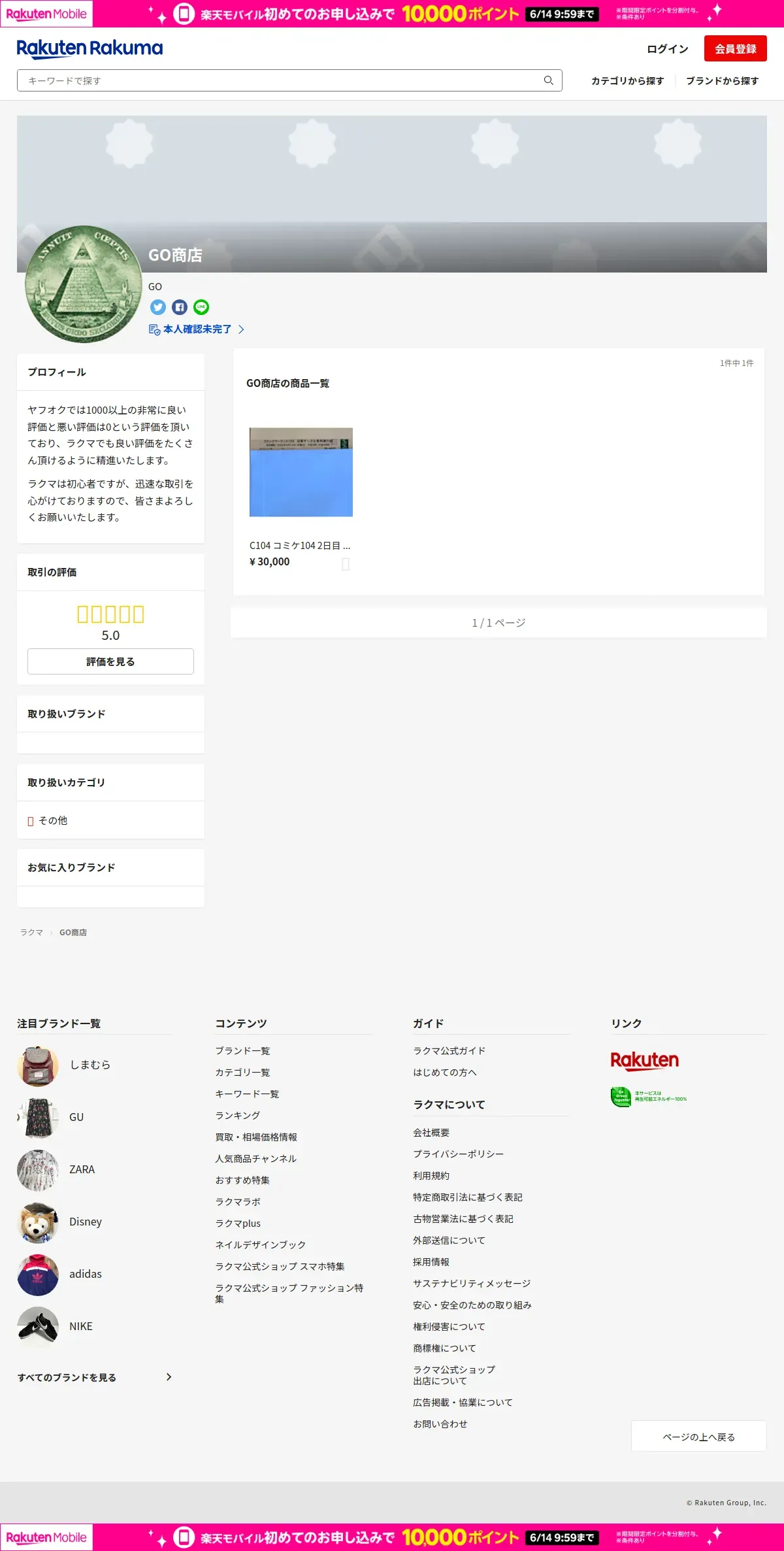Open GU brand thumbnail
Viewport: 784px width, 1551px height.
point(38,1117)
